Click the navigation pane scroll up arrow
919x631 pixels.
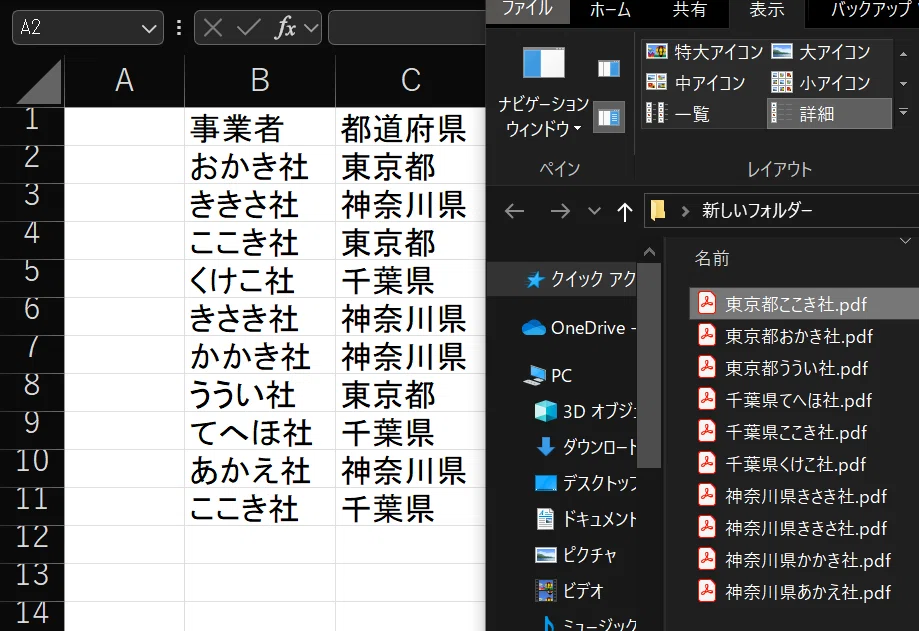point(649,252)
